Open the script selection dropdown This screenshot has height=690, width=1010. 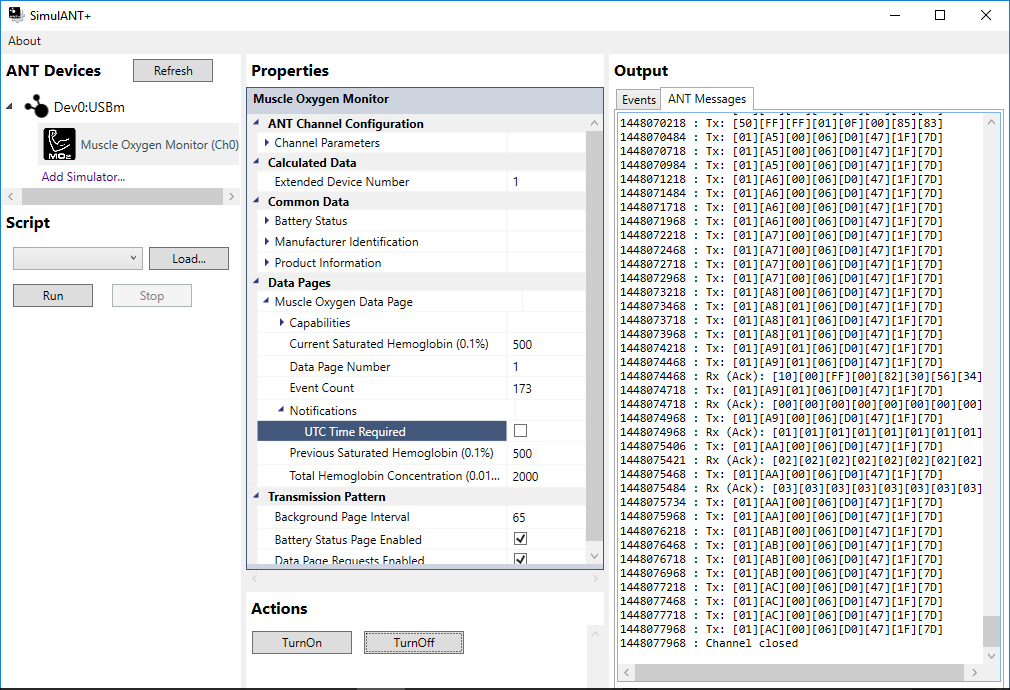(x=77, y=258)
